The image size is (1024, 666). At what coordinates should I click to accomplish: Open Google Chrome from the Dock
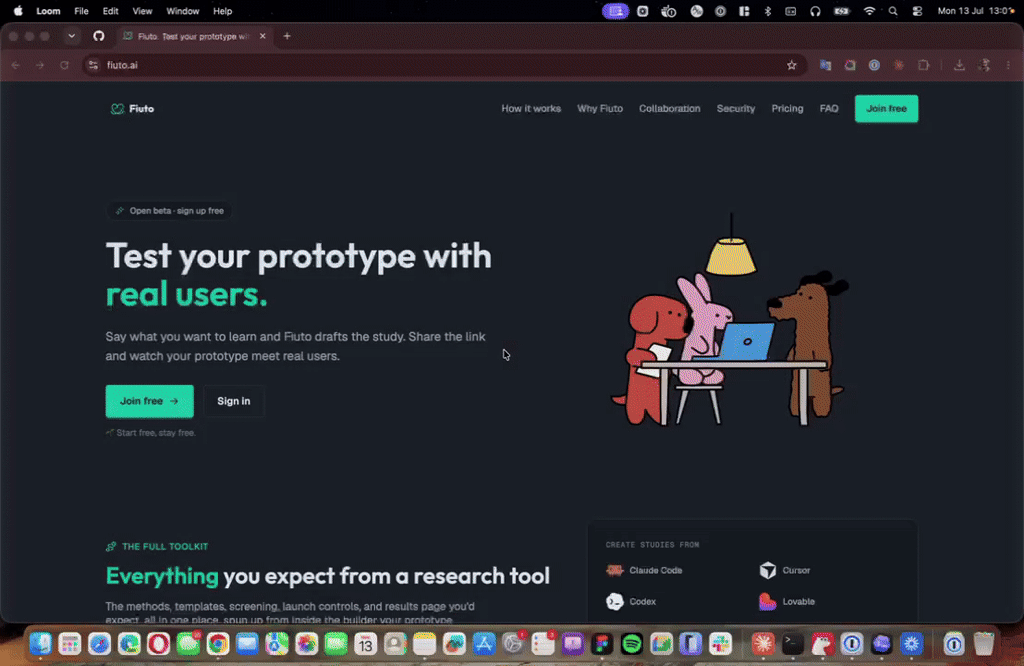(218, 644)
